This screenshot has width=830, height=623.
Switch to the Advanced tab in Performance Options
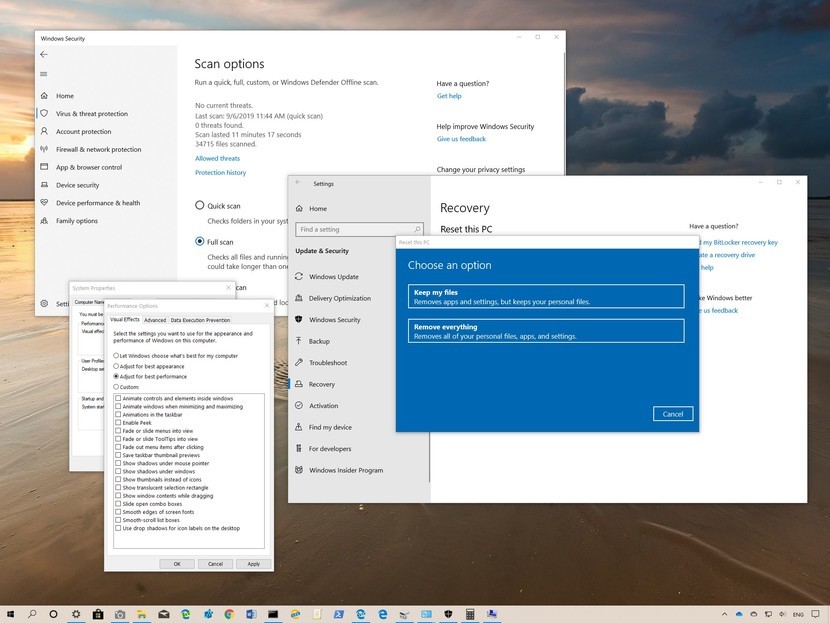point(155,320)
